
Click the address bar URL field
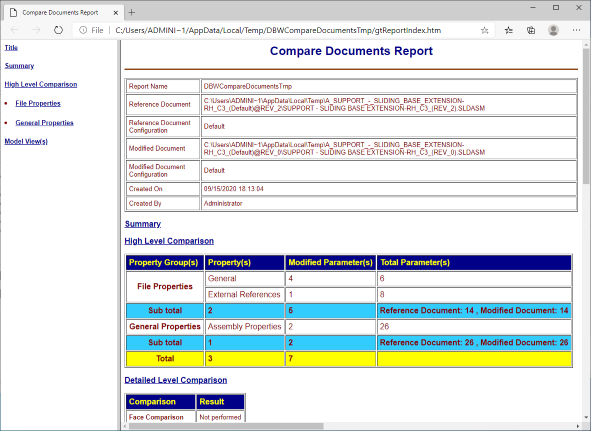[x=278, y=30]
